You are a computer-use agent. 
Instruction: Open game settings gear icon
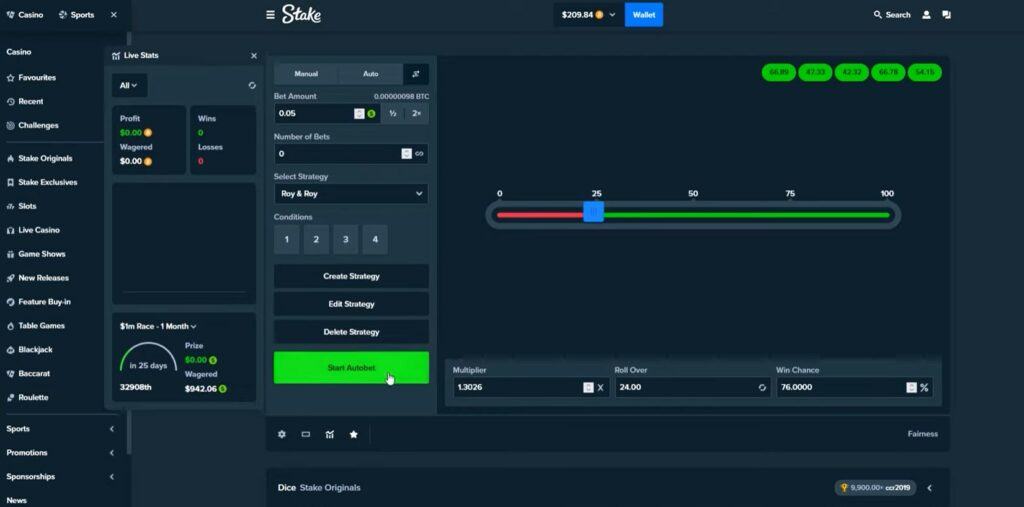tap(282, 434)
